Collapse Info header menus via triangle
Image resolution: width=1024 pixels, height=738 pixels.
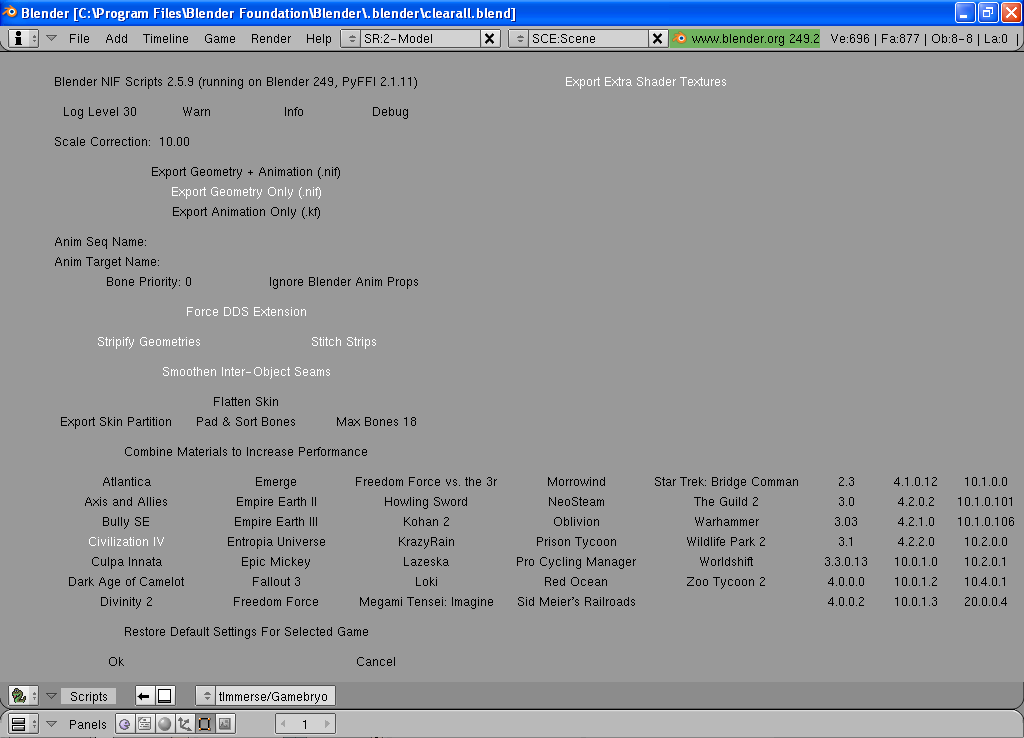click(52, 39)
